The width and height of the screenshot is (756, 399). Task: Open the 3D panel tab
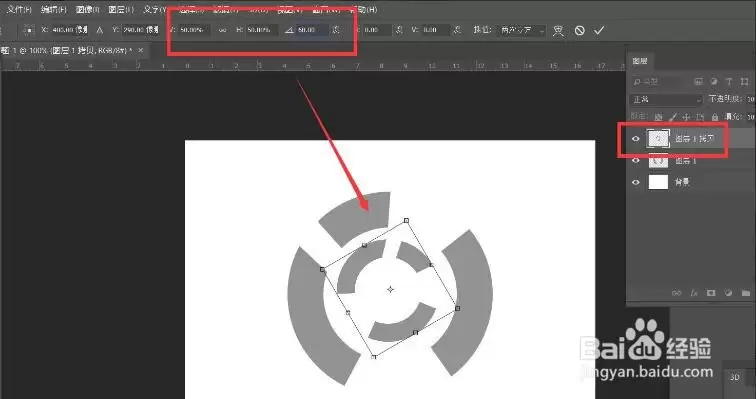734,377
